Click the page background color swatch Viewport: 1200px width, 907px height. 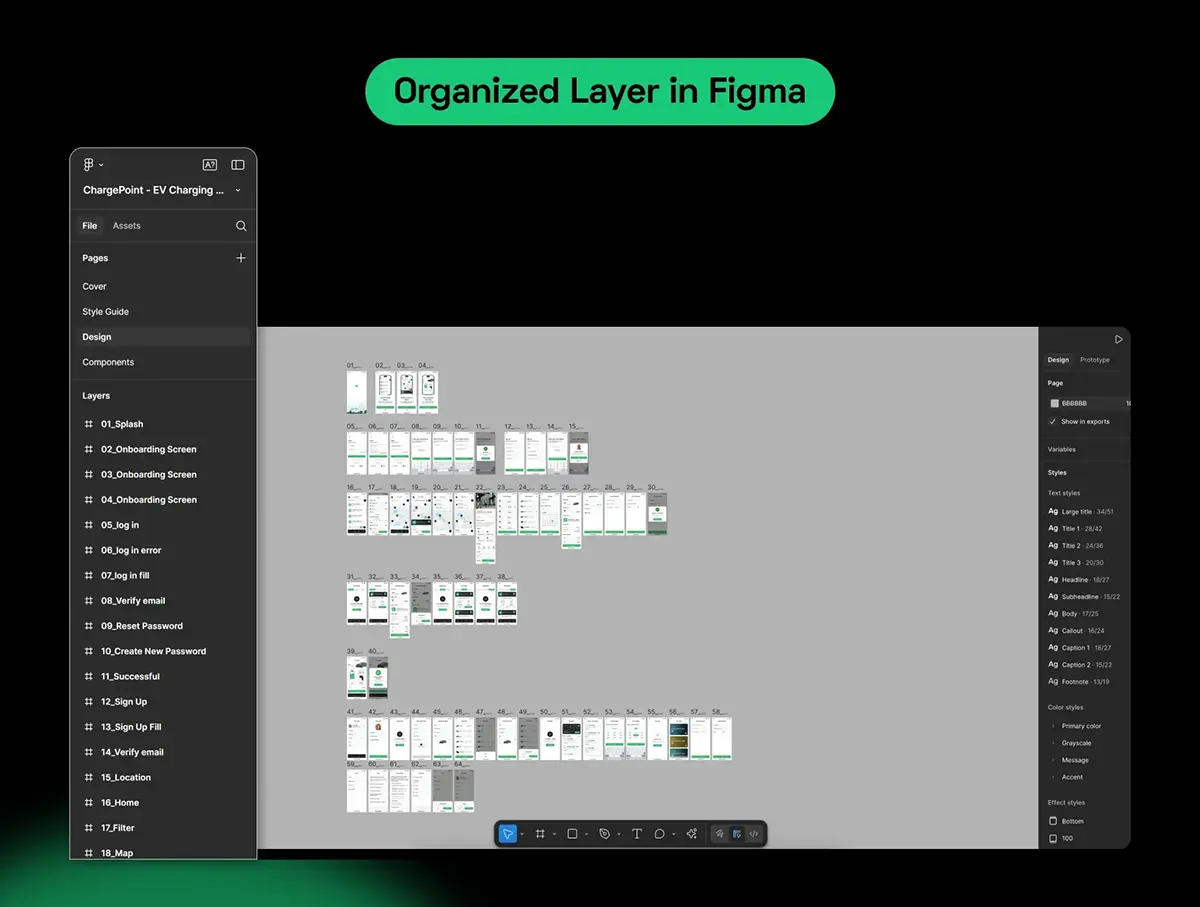click(x=1054, y=403)
